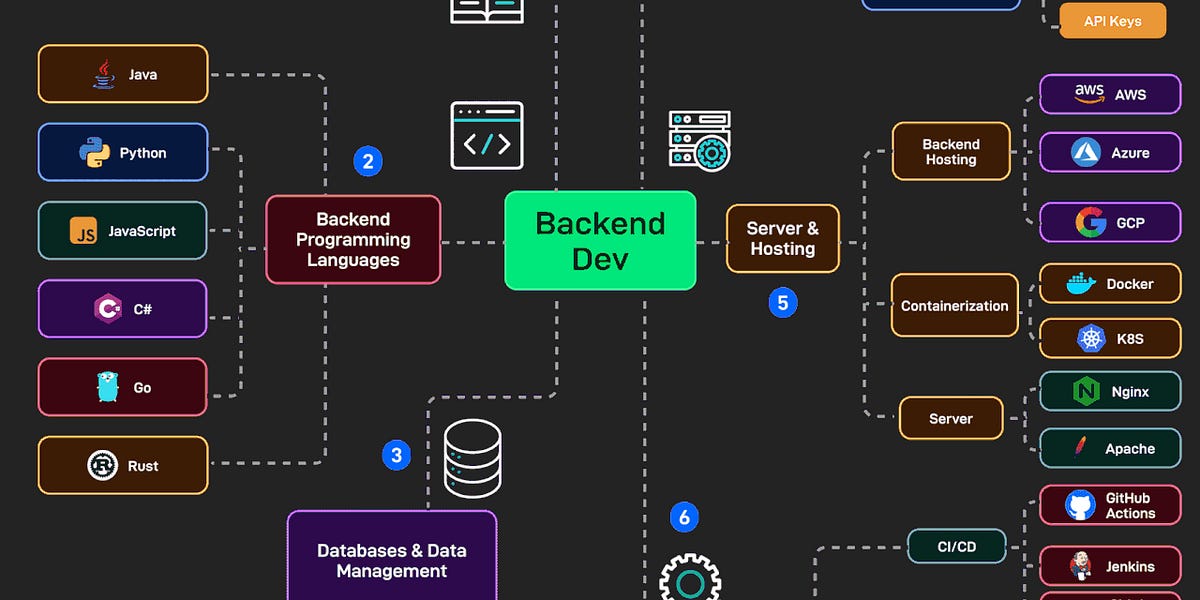Viewport: 1200px width, 600px height.
Task: Click the Java coffee cup logo
Action: point(103,74)
